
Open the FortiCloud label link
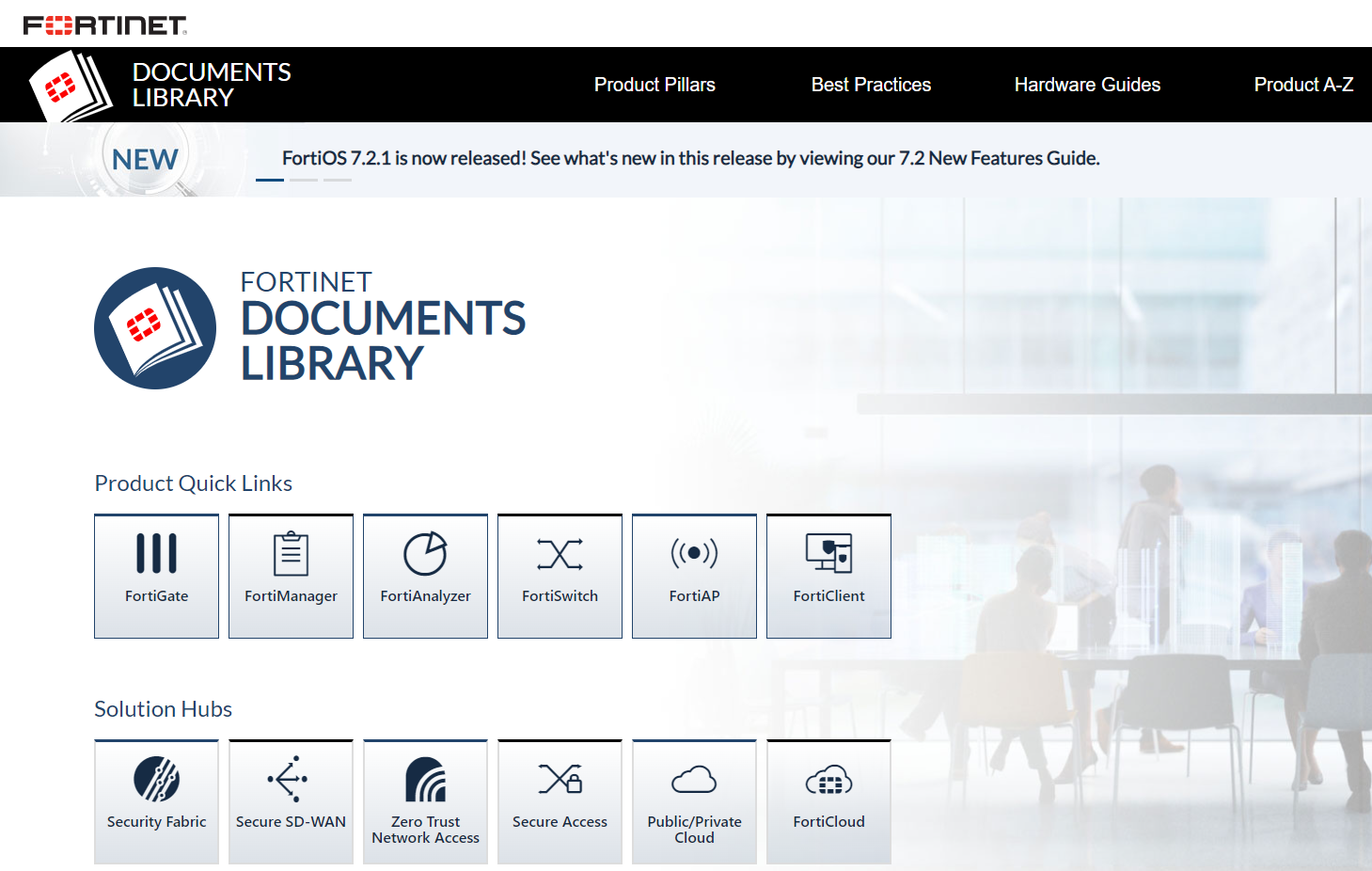coord(828,822)
